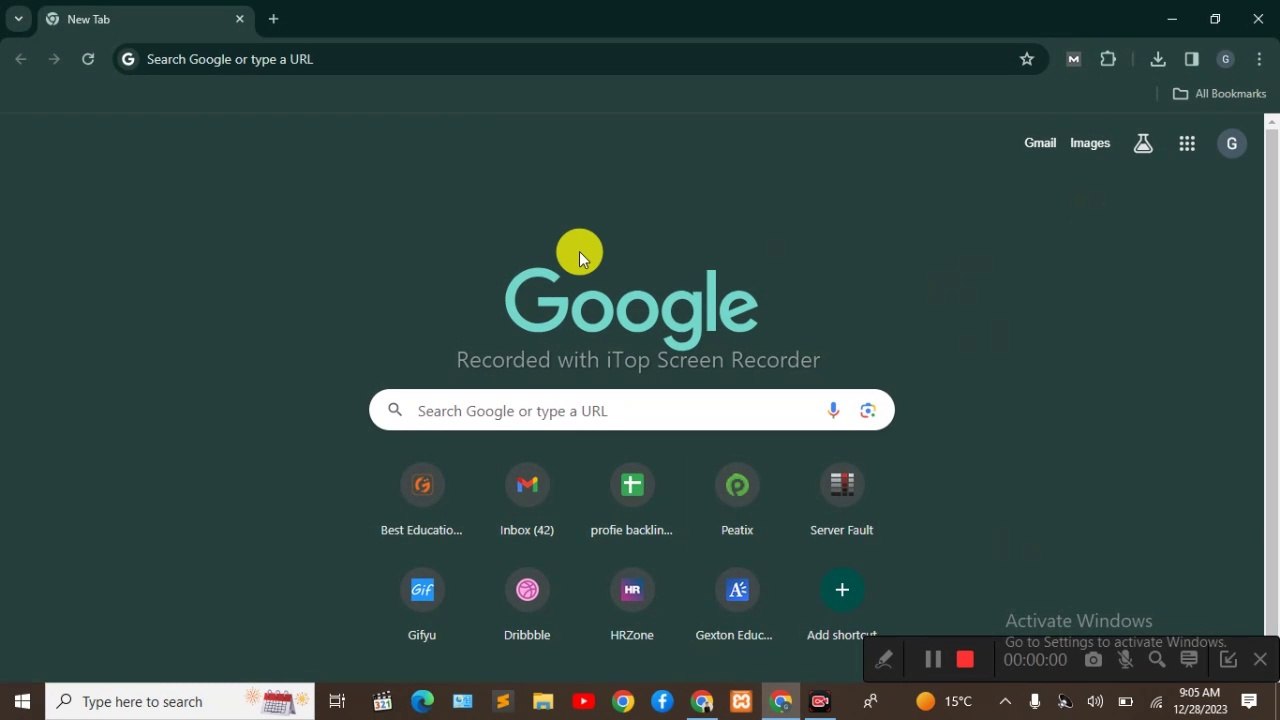Close the New Tab tab

click(240, 19)
